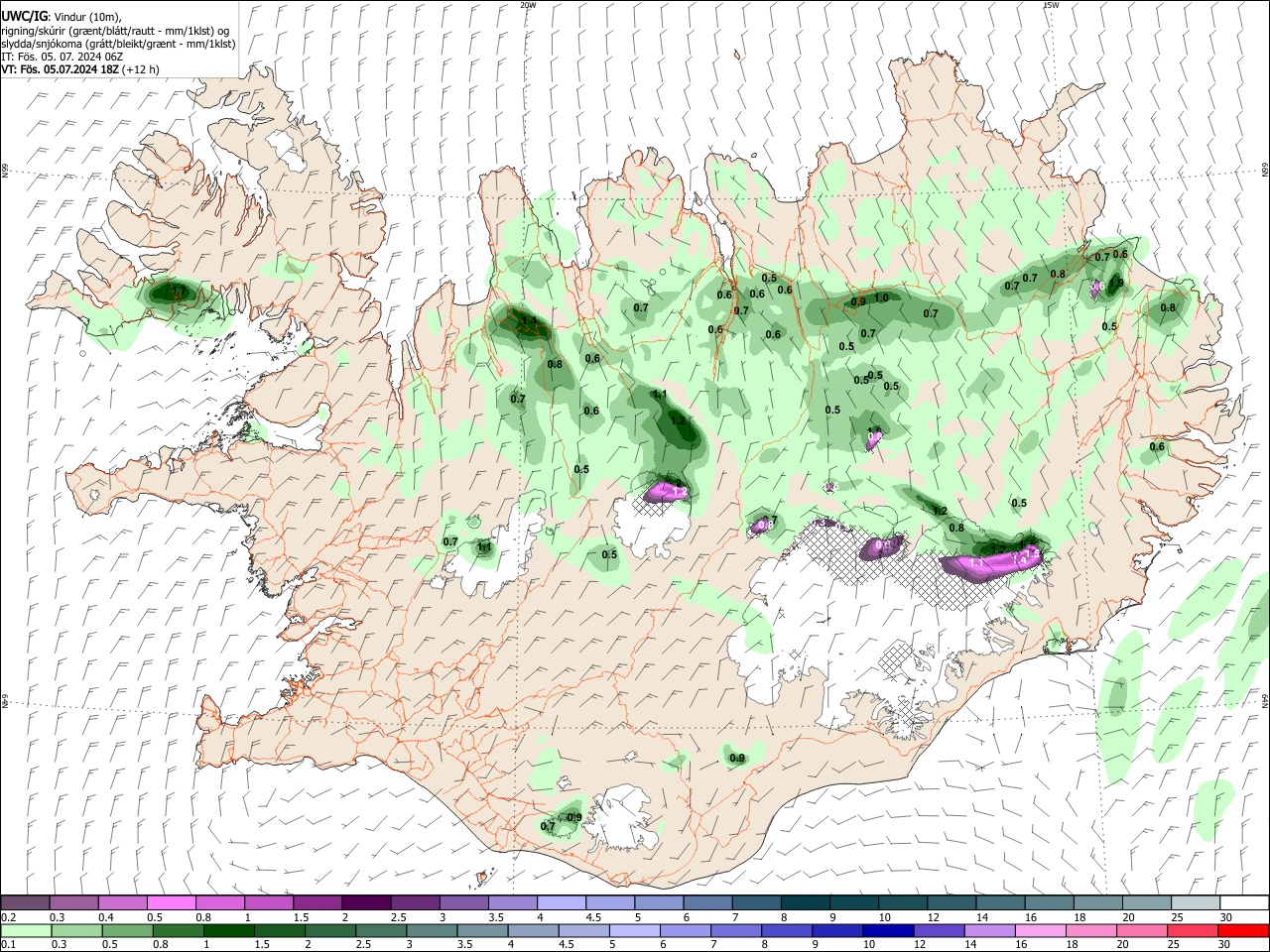Click the grey-green 3–3.5 rain legend swatch
1270x952 pixels.
point(432,930)
